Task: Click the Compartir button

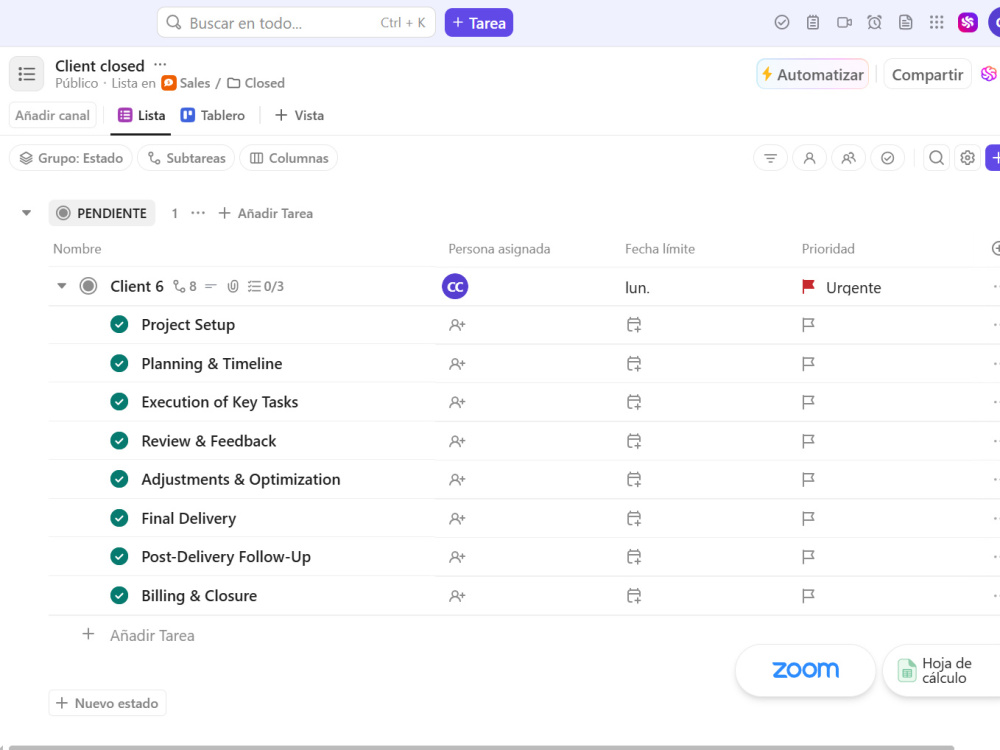Action: 927,75
